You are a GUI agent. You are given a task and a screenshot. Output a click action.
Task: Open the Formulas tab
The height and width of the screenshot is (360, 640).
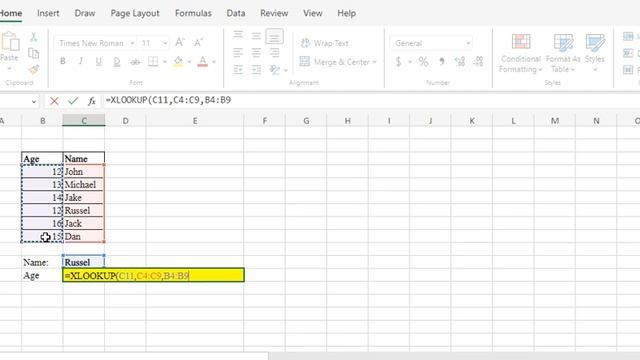tap(193, 13)
